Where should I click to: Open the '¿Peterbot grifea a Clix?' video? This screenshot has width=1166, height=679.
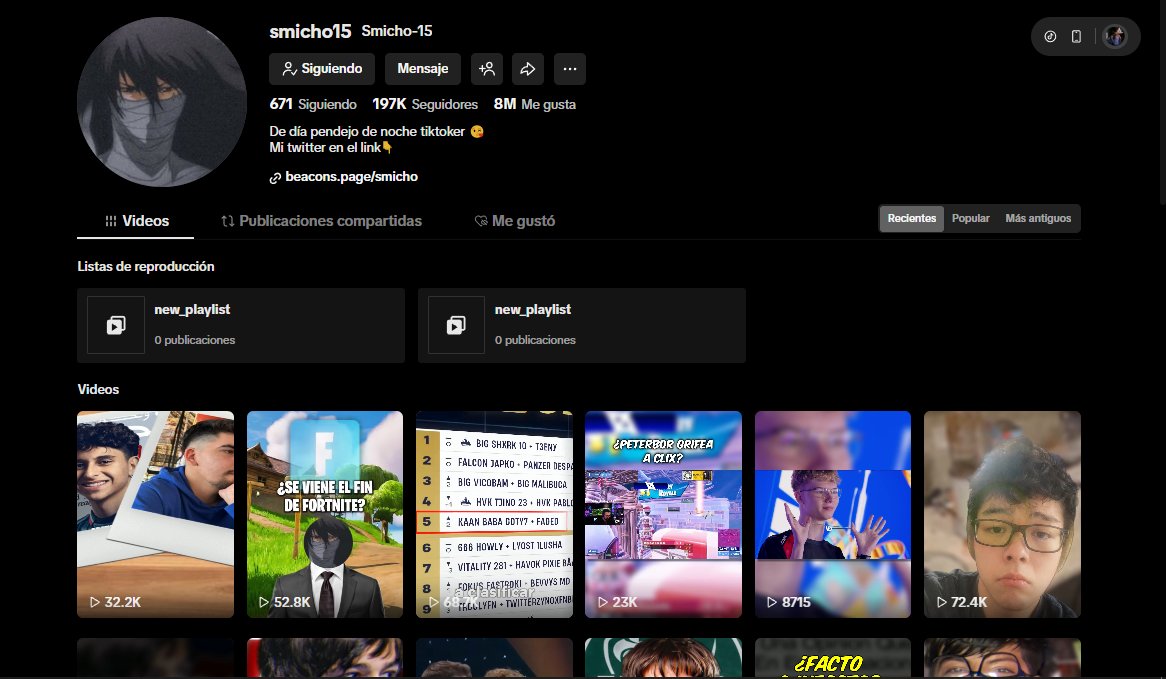coord(663,514)
